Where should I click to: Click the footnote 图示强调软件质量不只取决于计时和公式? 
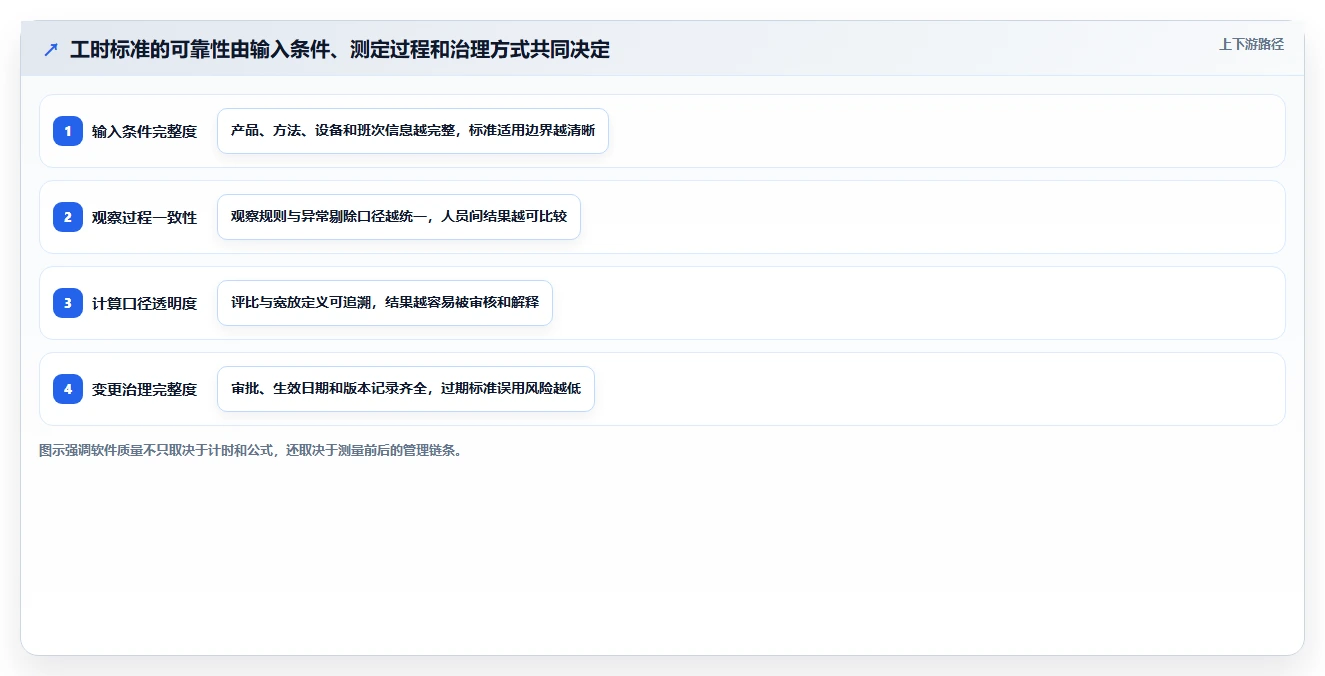[251, 450]
